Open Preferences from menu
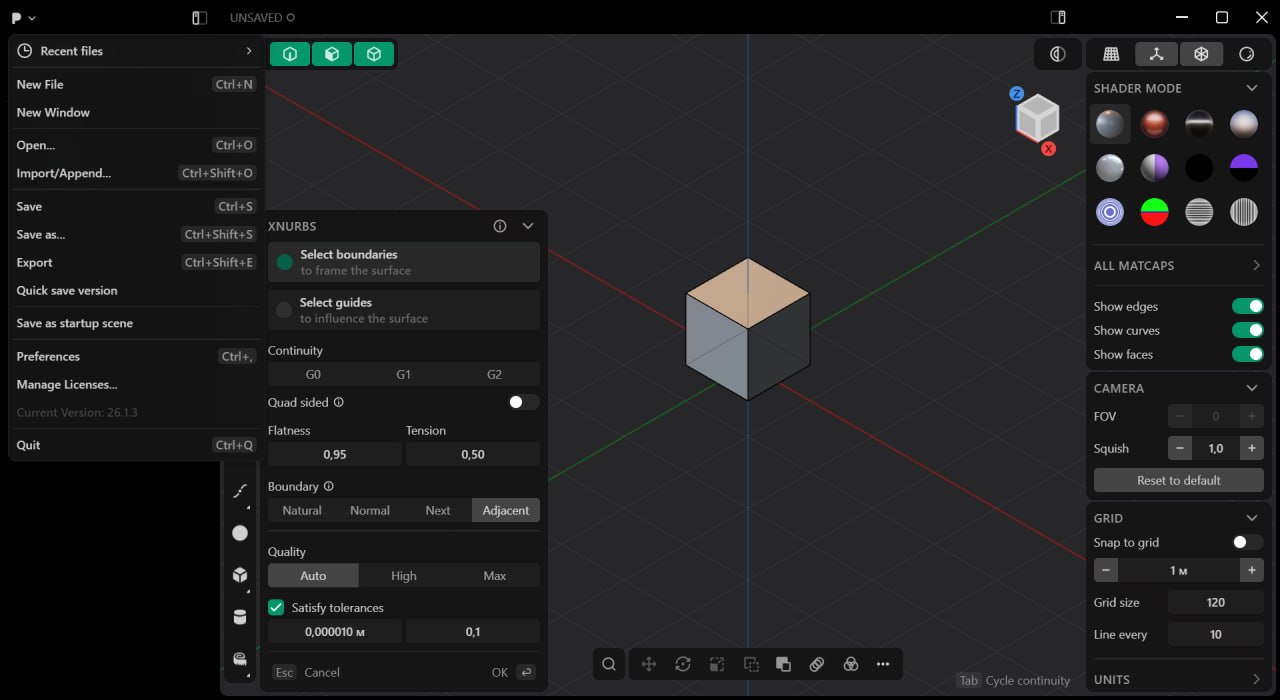This screenshot has width=1280, height=700. [x=136, y=356]
